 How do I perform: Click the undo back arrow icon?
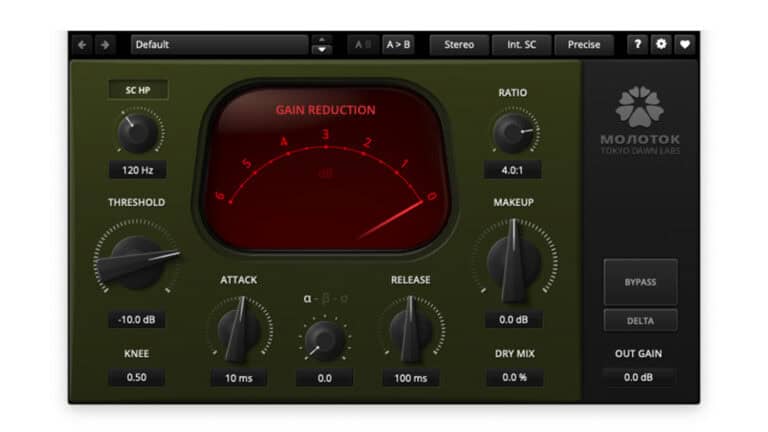point(82,45)
